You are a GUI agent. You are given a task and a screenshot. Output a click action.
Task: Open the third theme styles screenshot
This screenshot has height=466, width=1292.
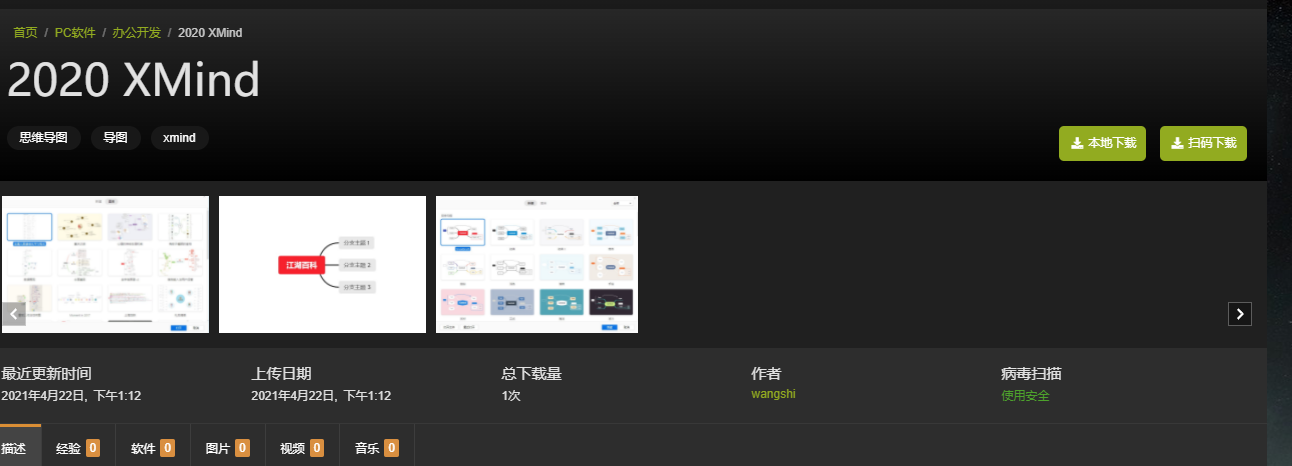(537, 264)
